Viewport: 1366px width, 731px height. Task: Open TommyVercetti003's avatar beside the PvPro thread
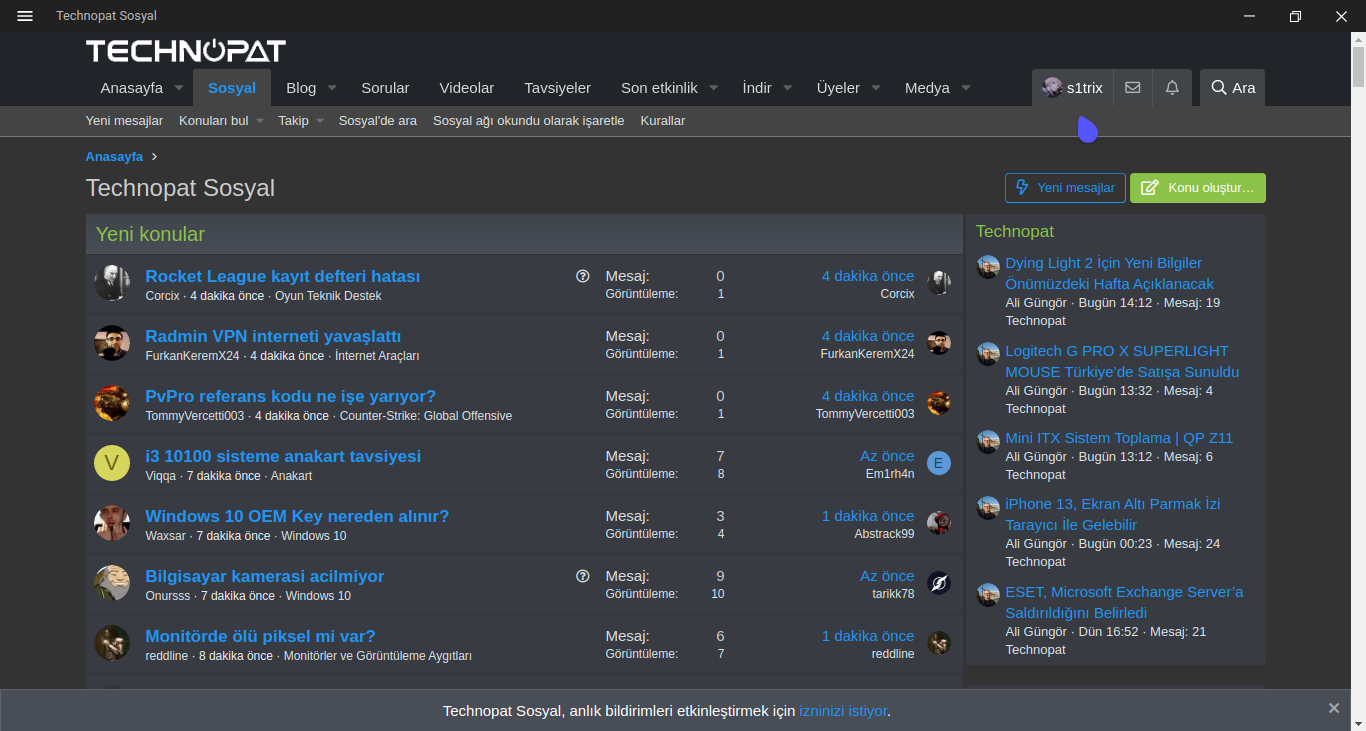pyautogui.click(x=112, y=403)
